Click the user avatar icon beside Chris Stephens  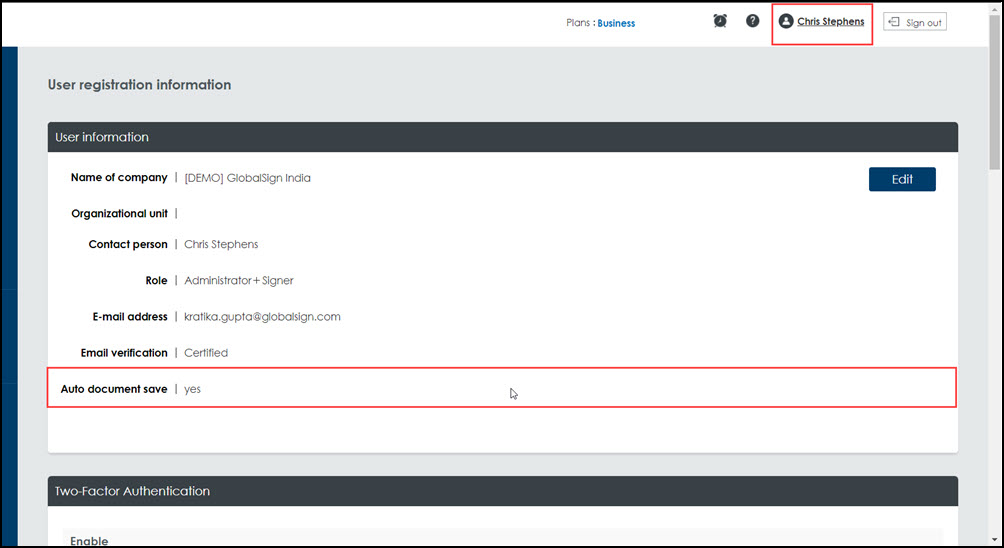786,22
